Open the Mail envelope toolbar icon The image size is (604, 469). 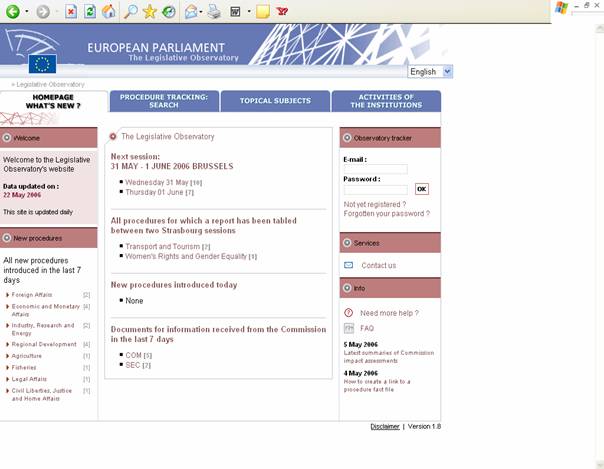click(191, 12)
